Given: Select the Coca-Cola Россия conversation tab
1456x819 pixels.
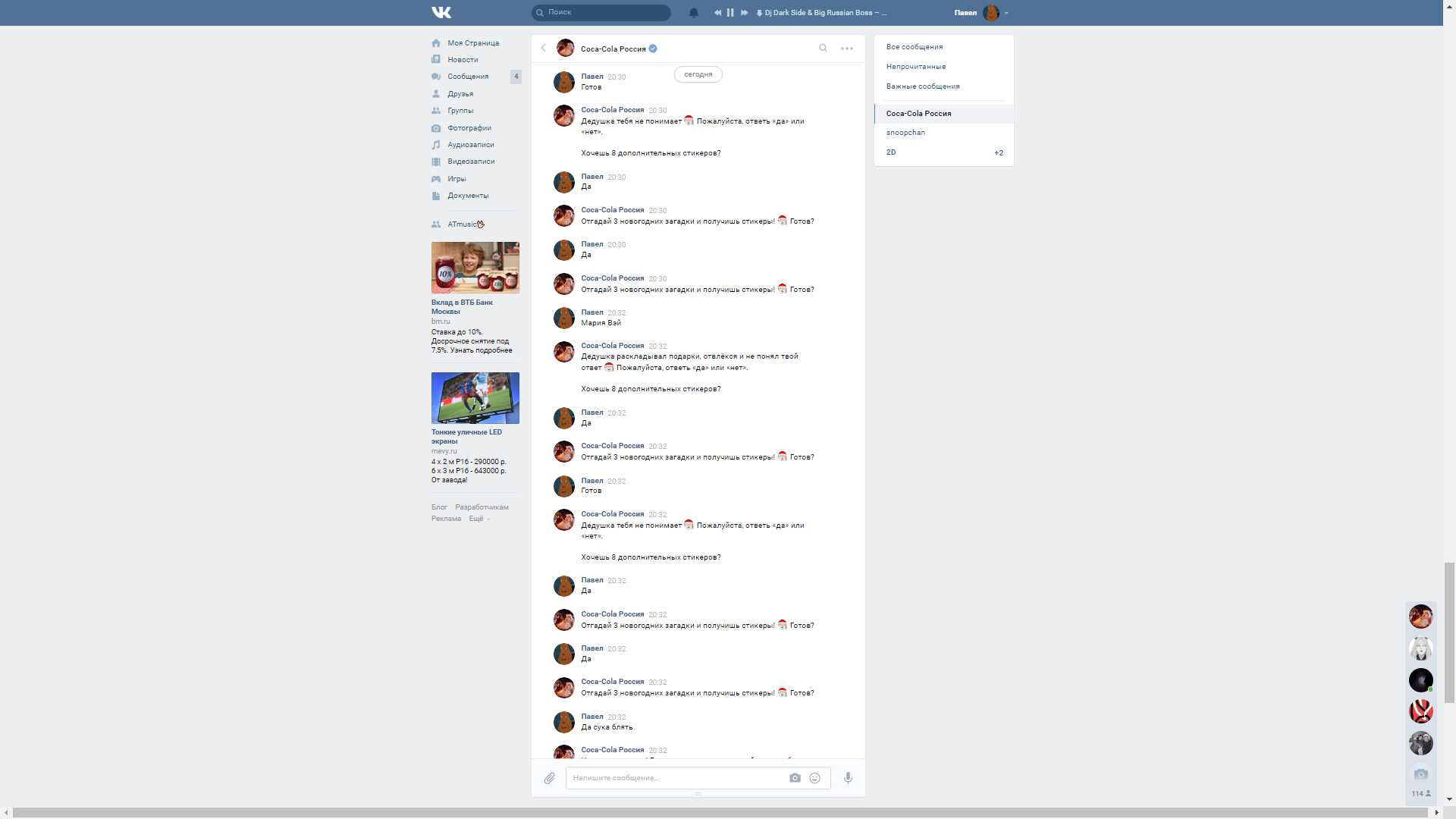Looking at the screenshot, I should click(944, 114).
